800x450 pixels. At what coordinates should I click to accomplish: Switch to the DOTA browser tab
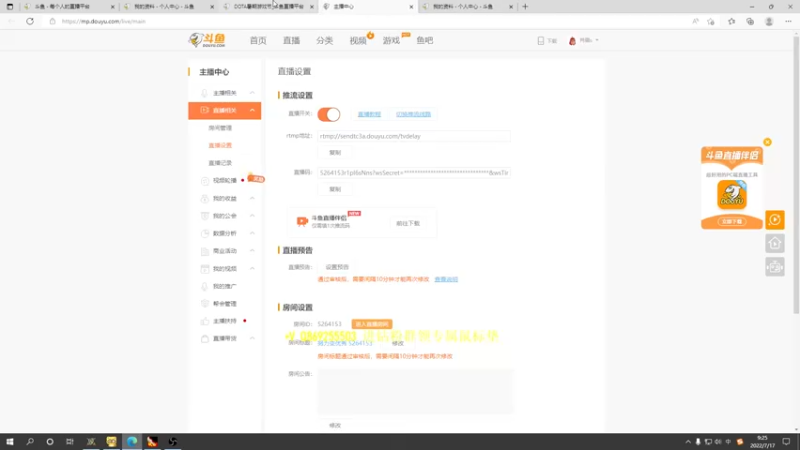click(x=268, y=7)
